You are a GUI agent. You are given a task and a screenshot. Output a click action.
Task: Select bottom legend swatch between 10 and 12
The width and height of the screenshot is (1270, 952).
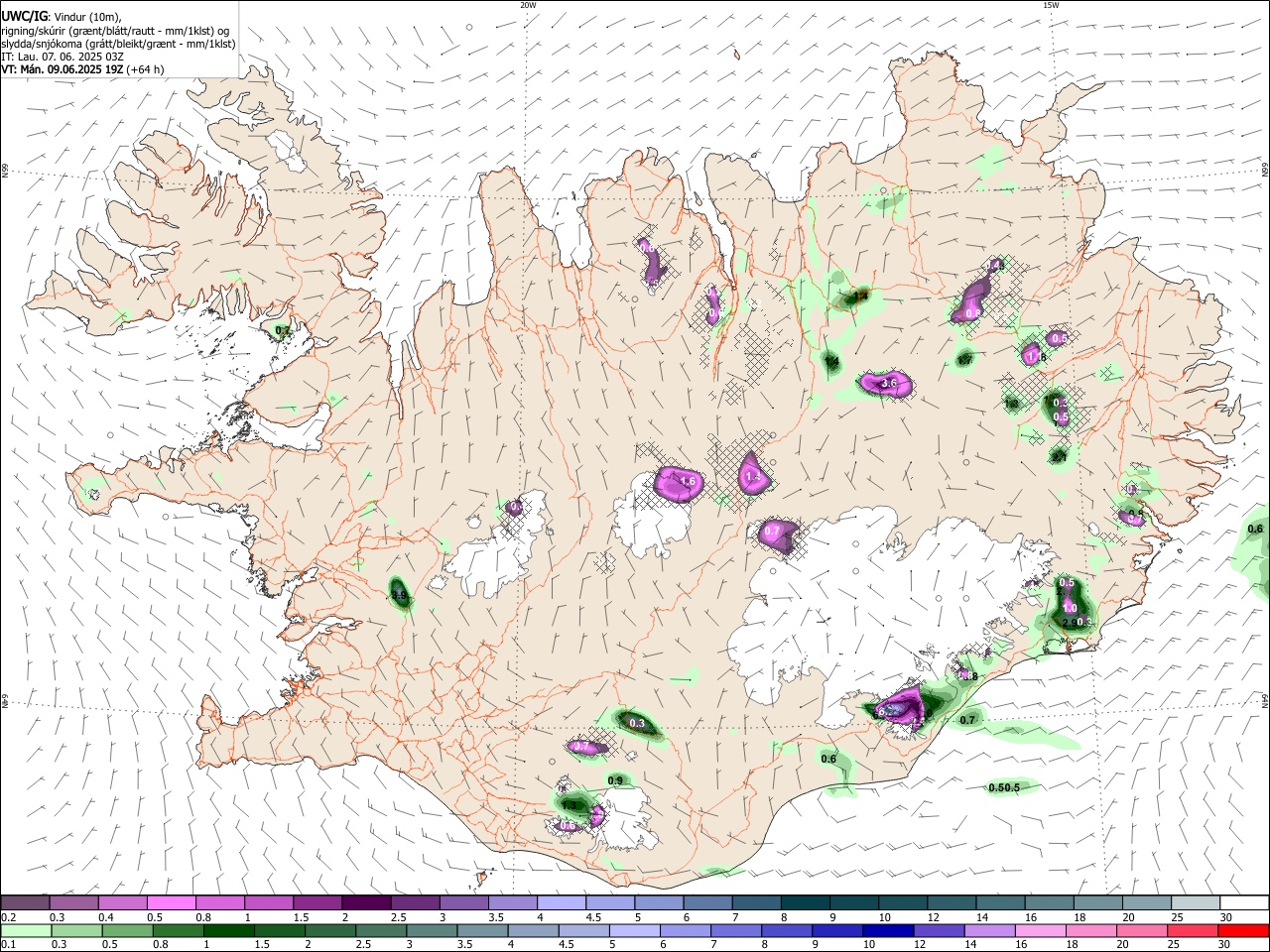coord(889,930)
